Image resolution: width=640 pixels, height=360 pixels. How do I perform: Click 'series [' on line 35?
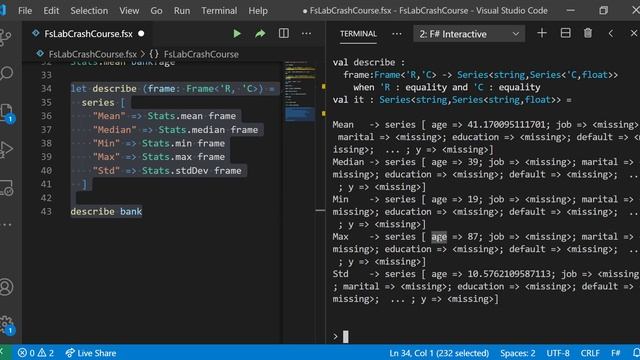point(103,102)
